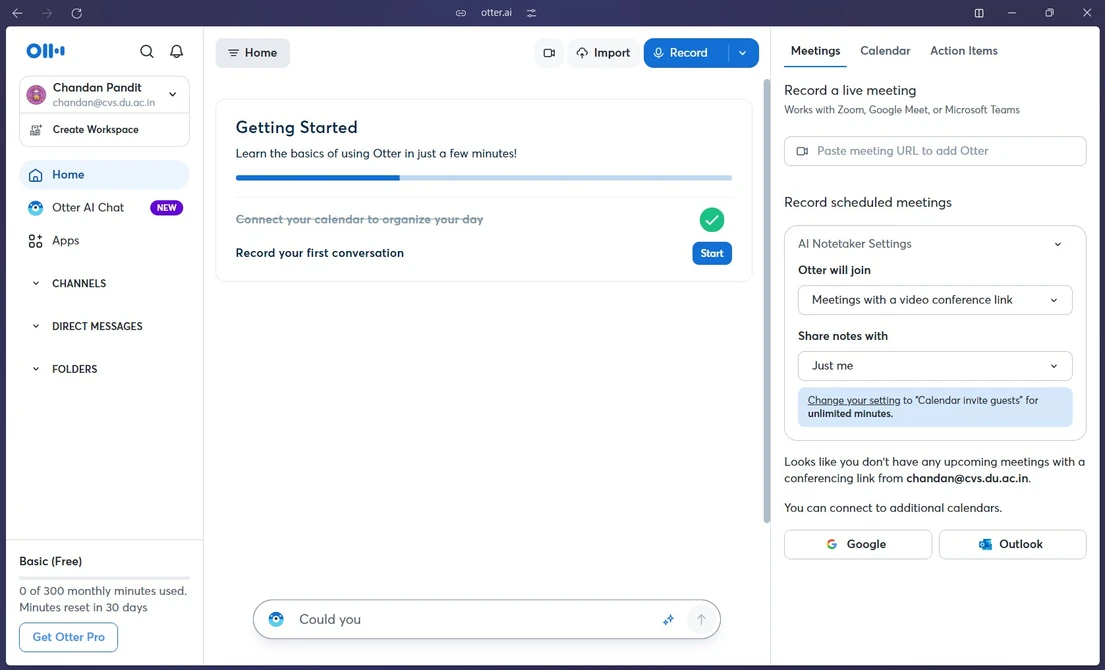Click the link icon beside otter.ai

(461, 13)
